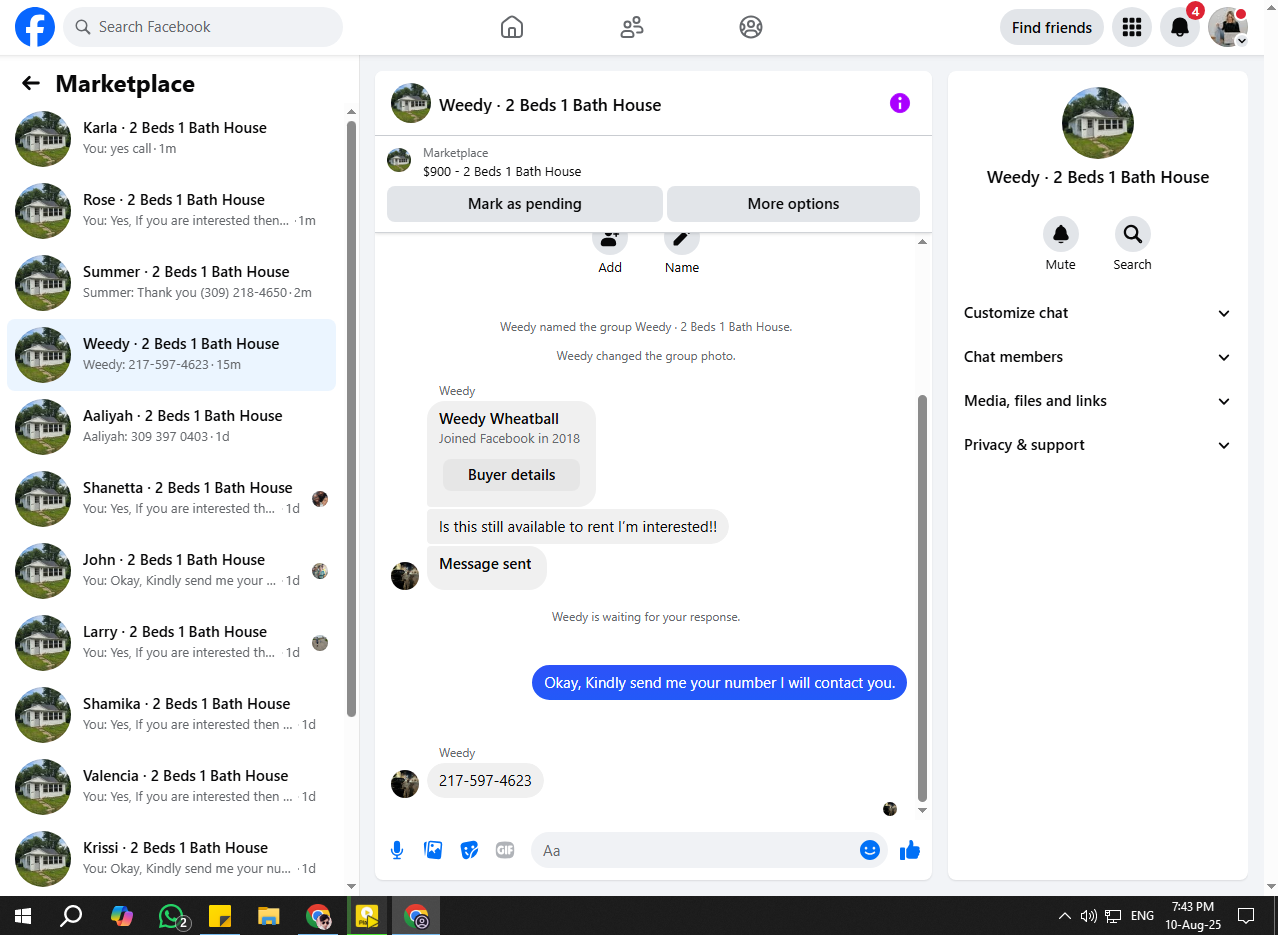
Task: Open Sticky Notes from the taskbar
Action: tap(220, 915)
